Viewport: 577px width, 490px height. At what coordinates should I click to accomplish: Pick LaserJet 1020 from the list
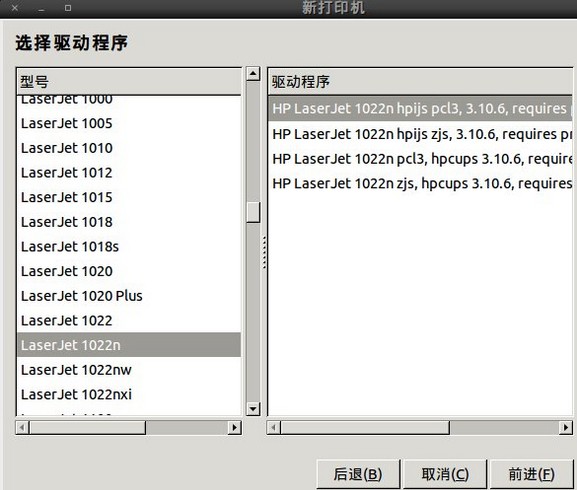[129, 271]
